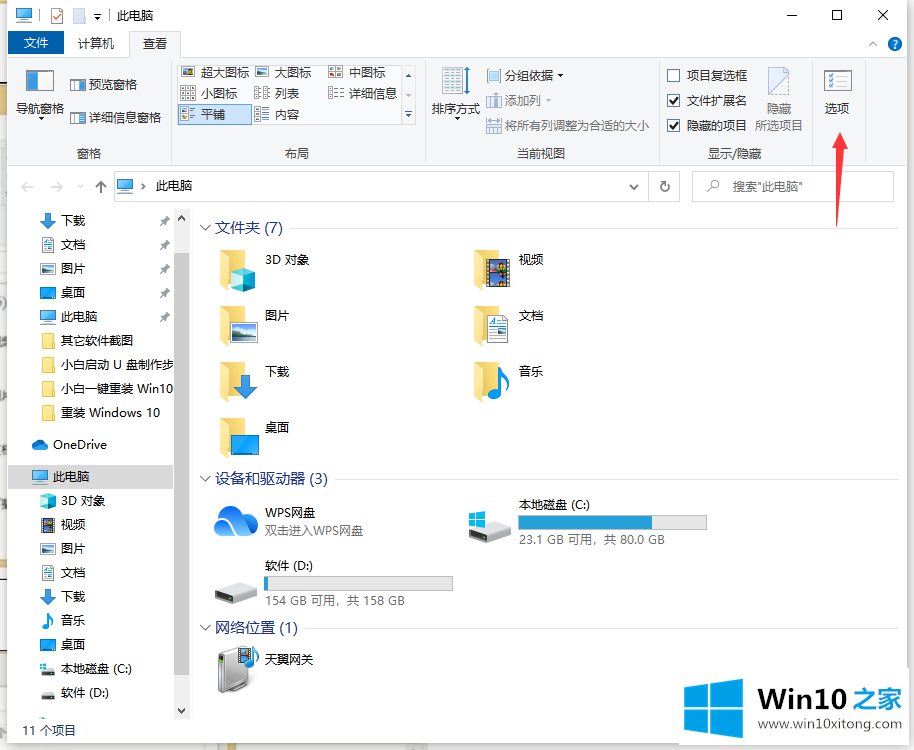This screenshot has height=750, width=914.
Task: Collapse the 文件夹 (7) group
Action: (205, 228)
